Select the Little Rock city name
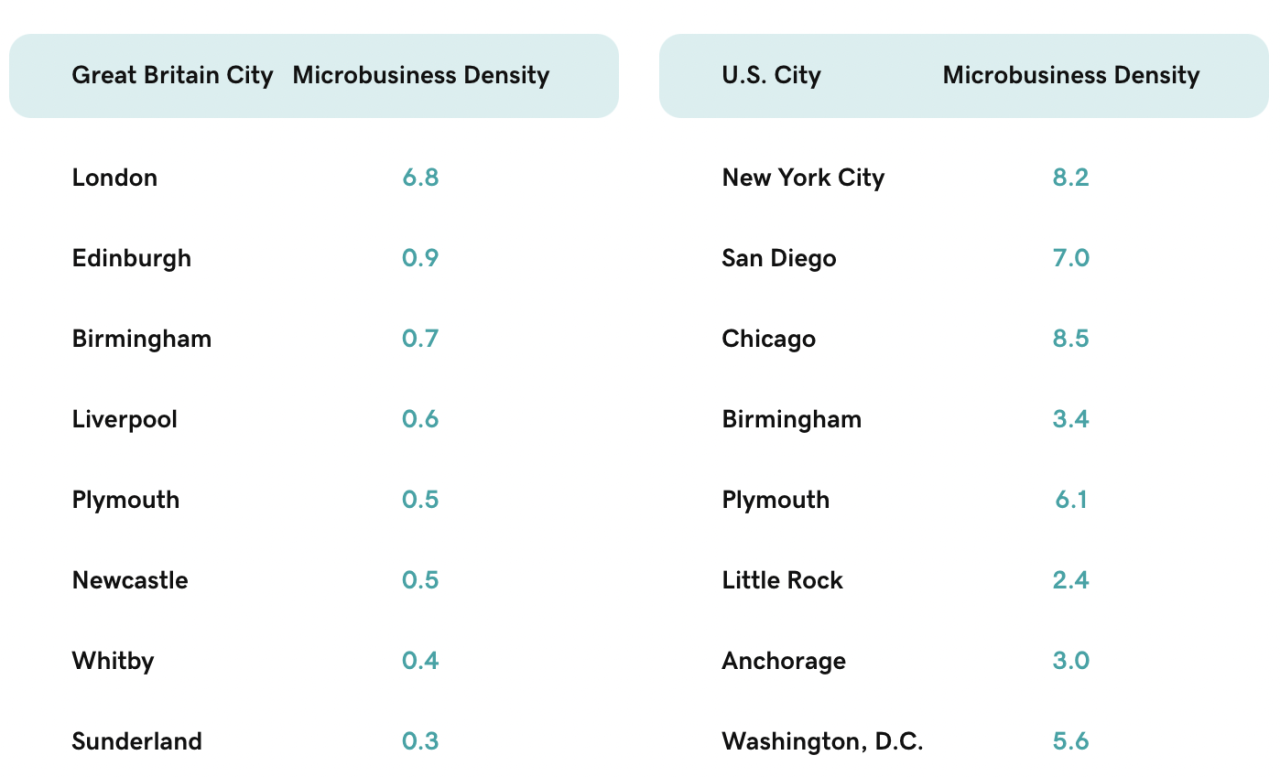The width and height of the screenshot is (1280, 777). 782,581
